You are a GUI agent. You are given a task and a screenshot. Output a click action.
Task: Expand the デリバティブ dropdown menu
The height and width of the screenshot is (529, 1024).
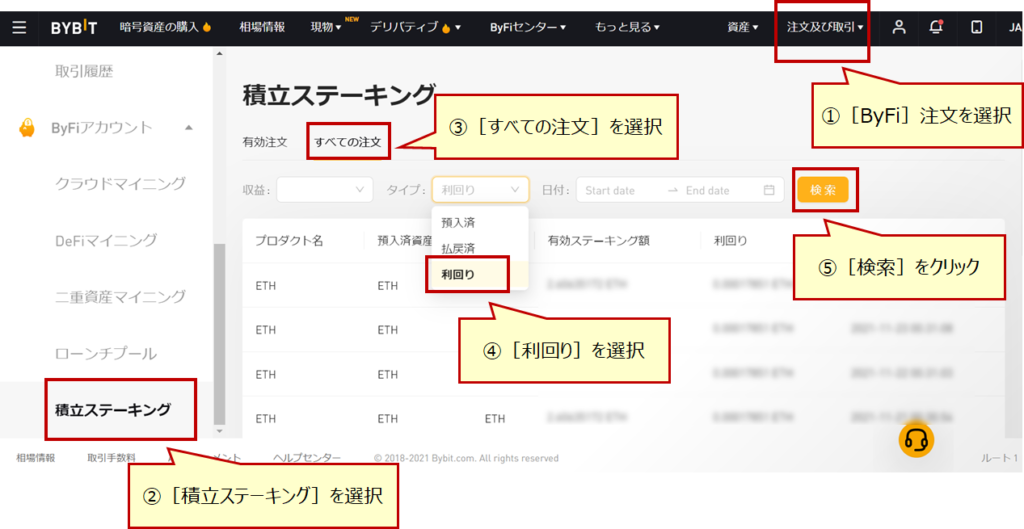415,27
